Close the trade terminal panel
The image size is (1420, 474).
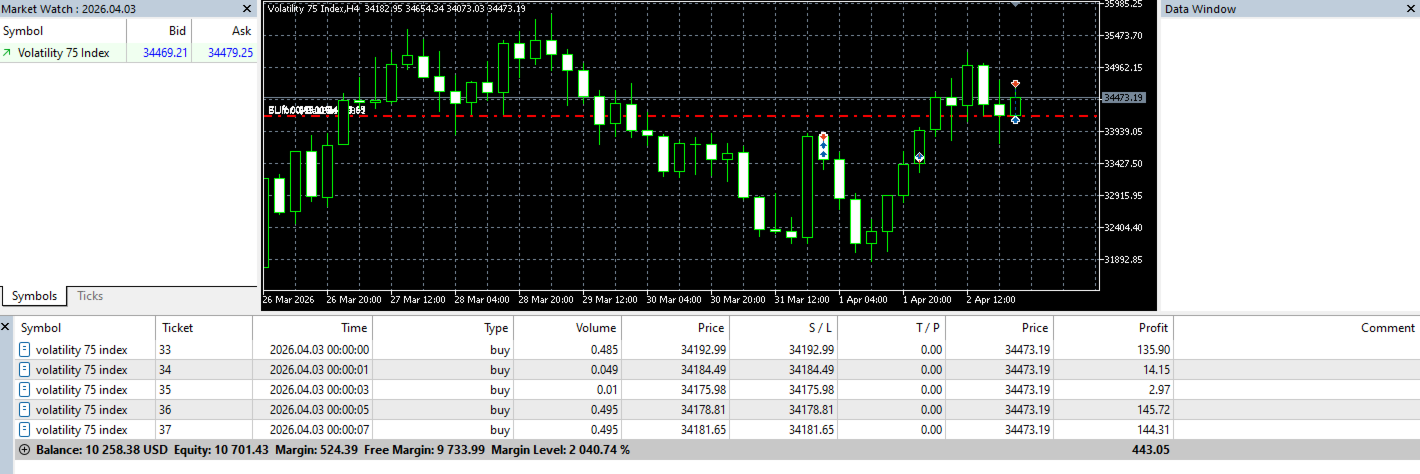pos(6,327)
